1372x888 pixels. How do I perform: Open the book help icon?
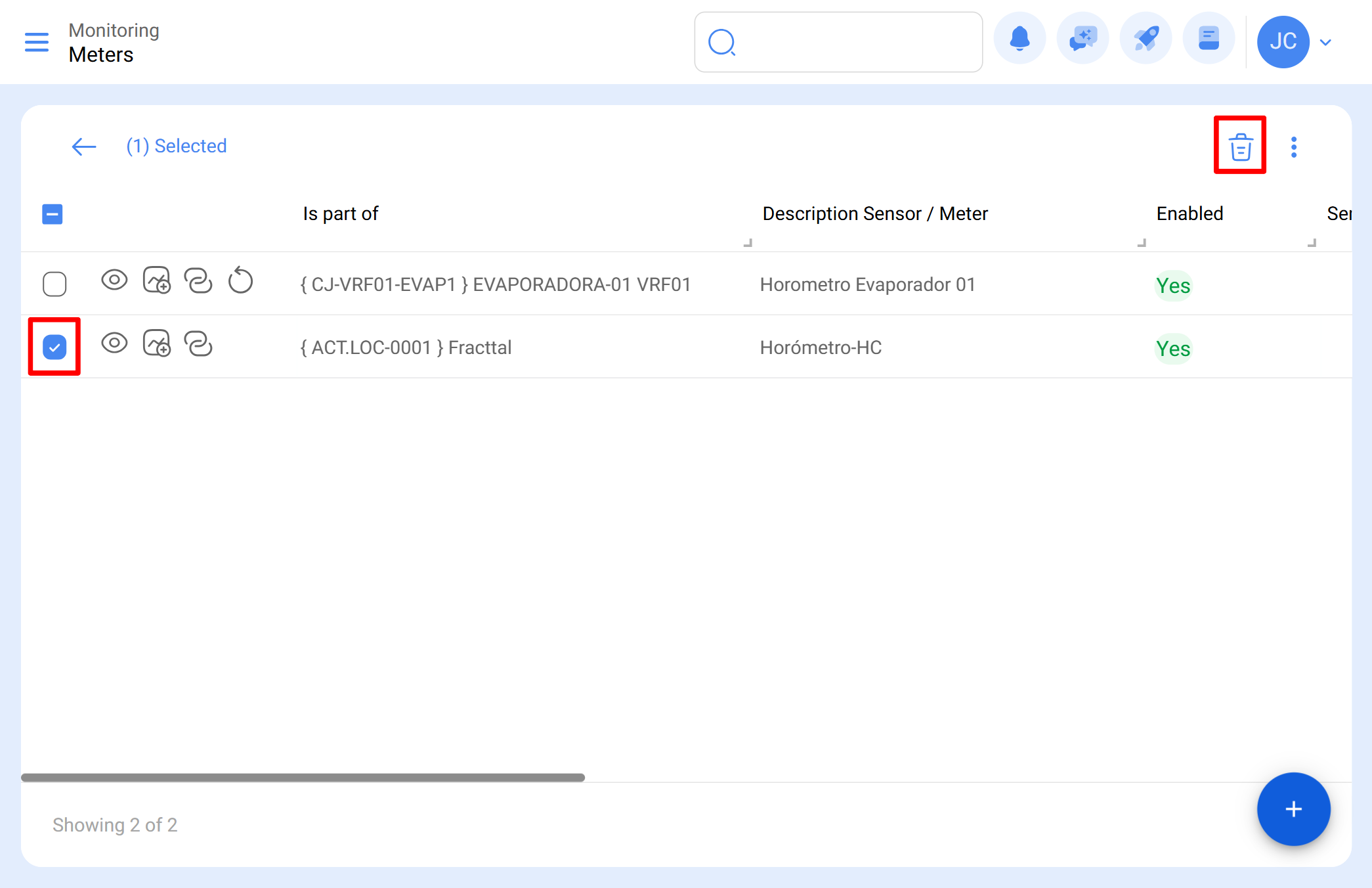[x=1208, y=39]
